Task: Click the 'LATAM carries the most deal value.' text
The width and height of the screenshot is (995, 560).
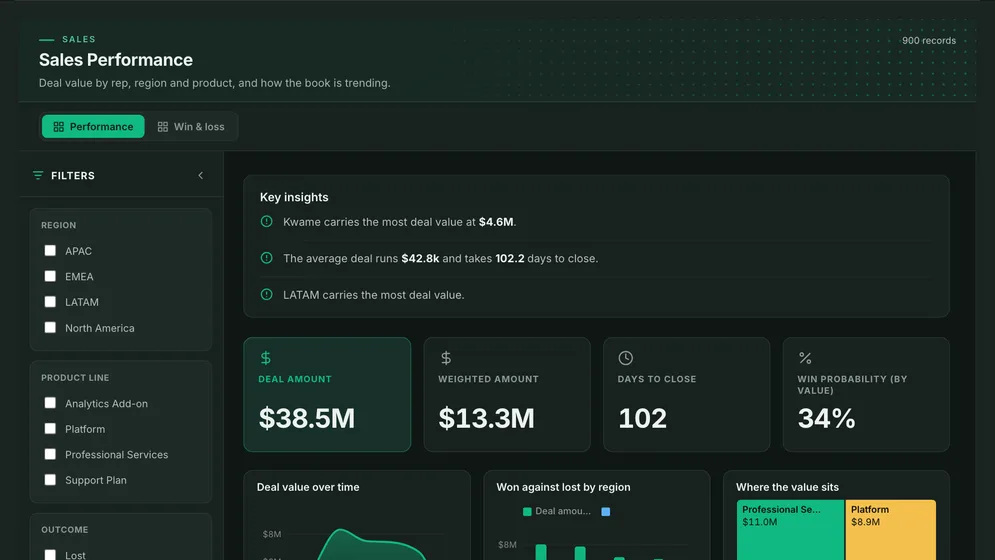Action: tap(374, 295)
